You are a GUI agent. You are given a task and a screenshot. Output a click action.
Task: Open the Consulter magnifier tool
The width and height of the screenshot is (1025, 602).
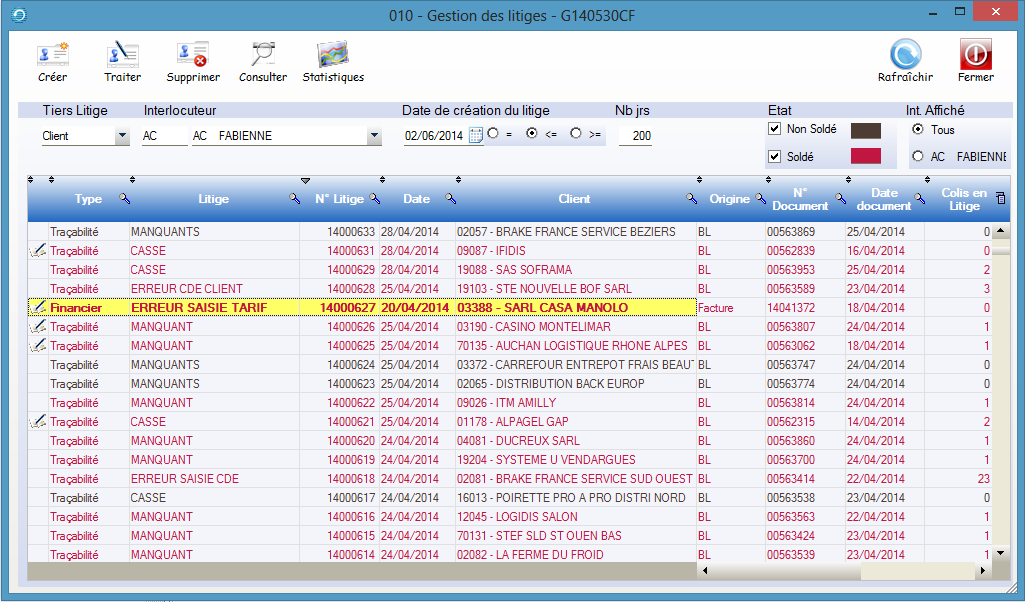click(262, 55)
